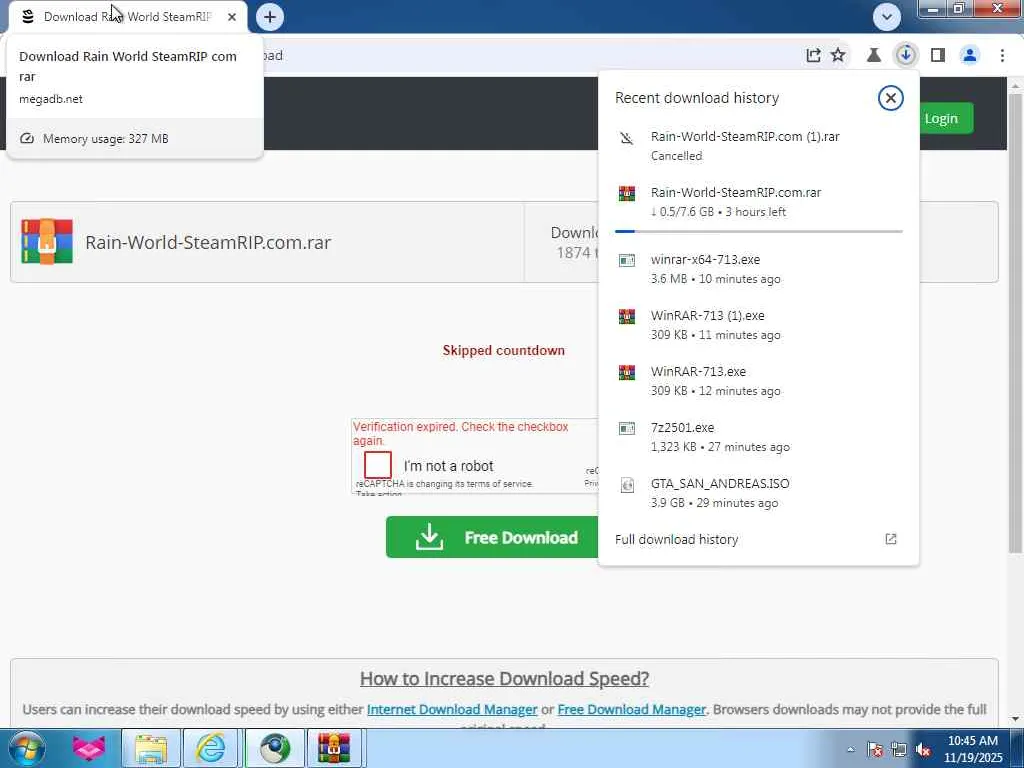Click the green Free Download button
This screenshot has width=1024, height=768.
tap(493, 537)
